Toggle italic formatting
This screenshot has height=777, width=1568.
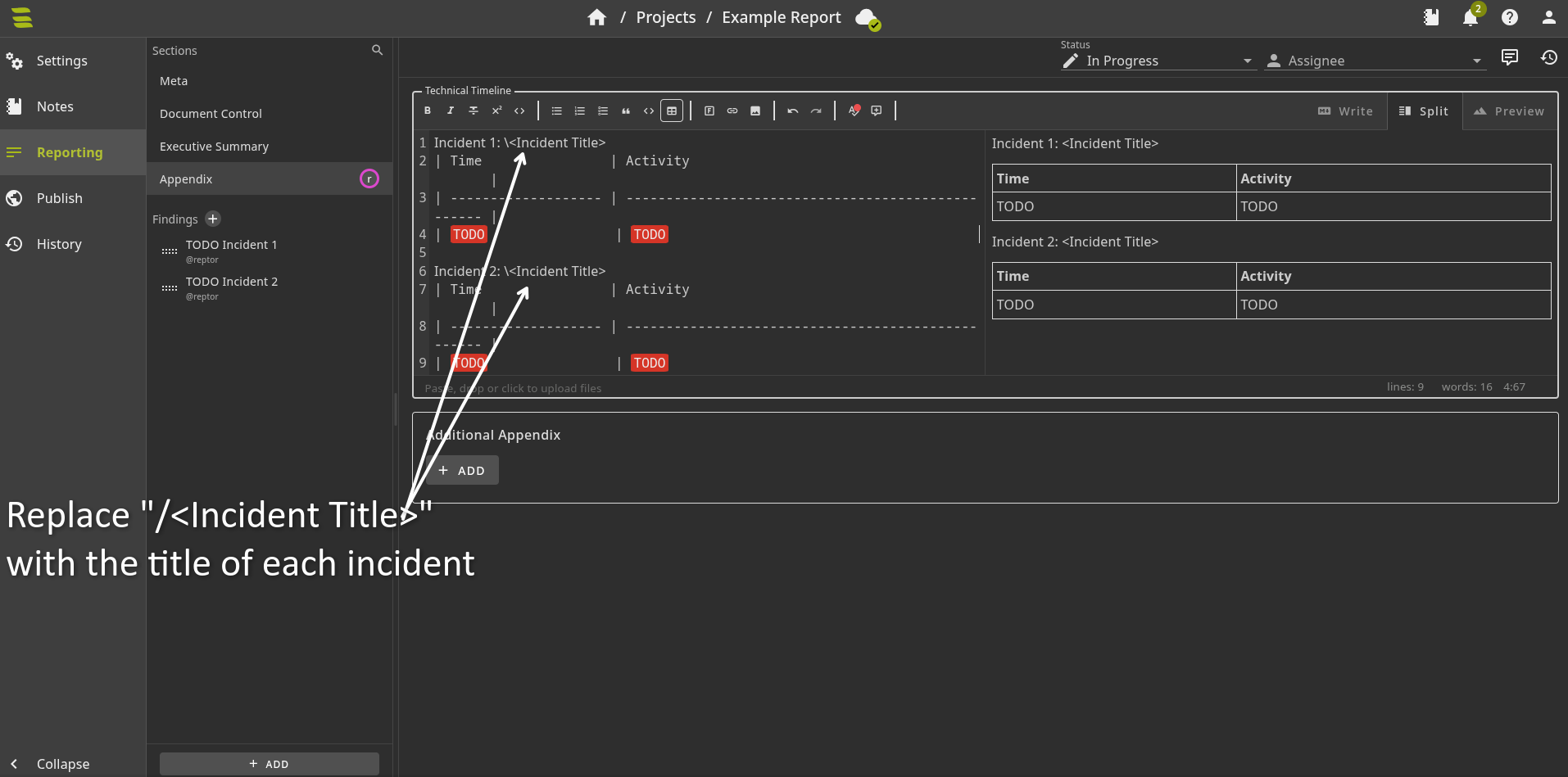(x=450, y=111)
